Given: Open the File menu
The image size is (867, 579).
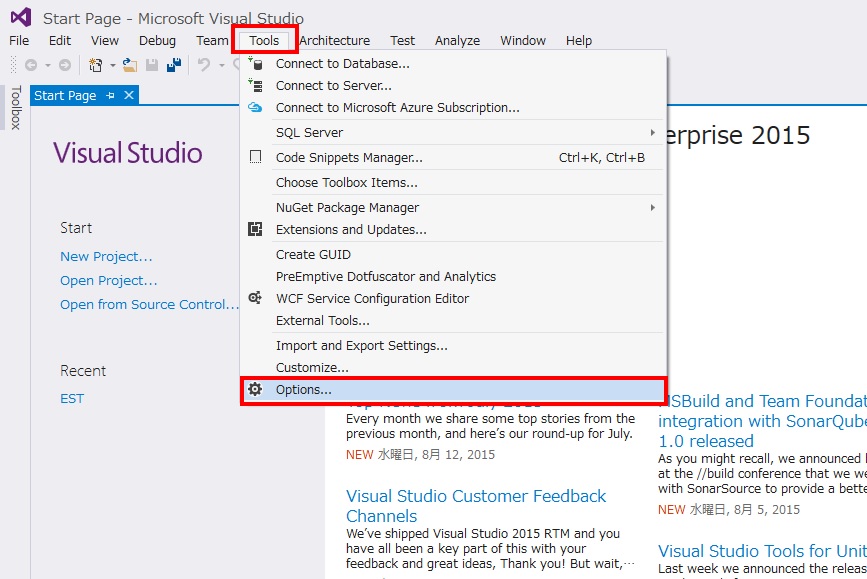Looking at the screenshot, I should pos(19,40).
